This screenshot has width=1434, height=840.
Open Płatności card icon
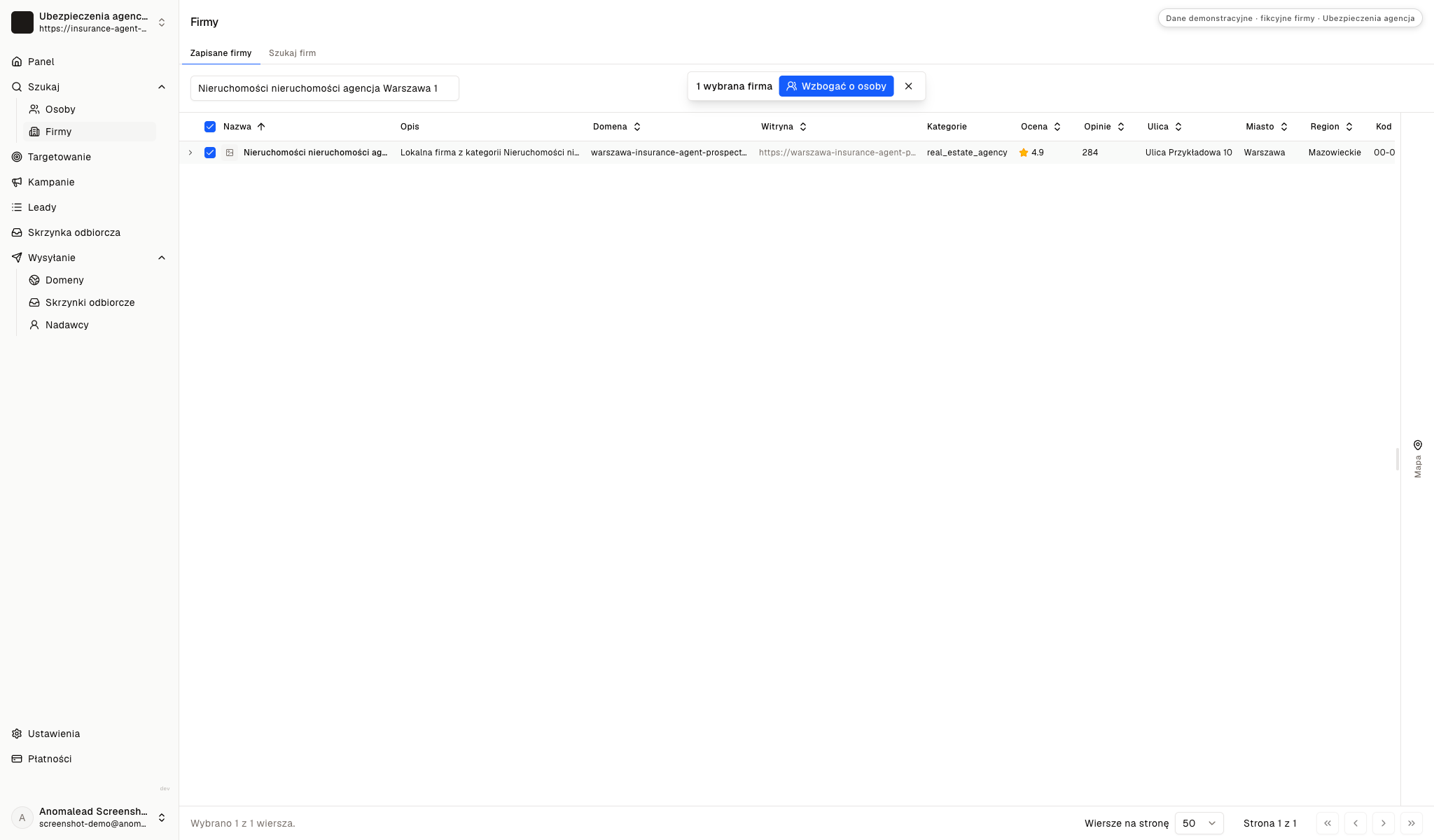[x=17, y=759]
